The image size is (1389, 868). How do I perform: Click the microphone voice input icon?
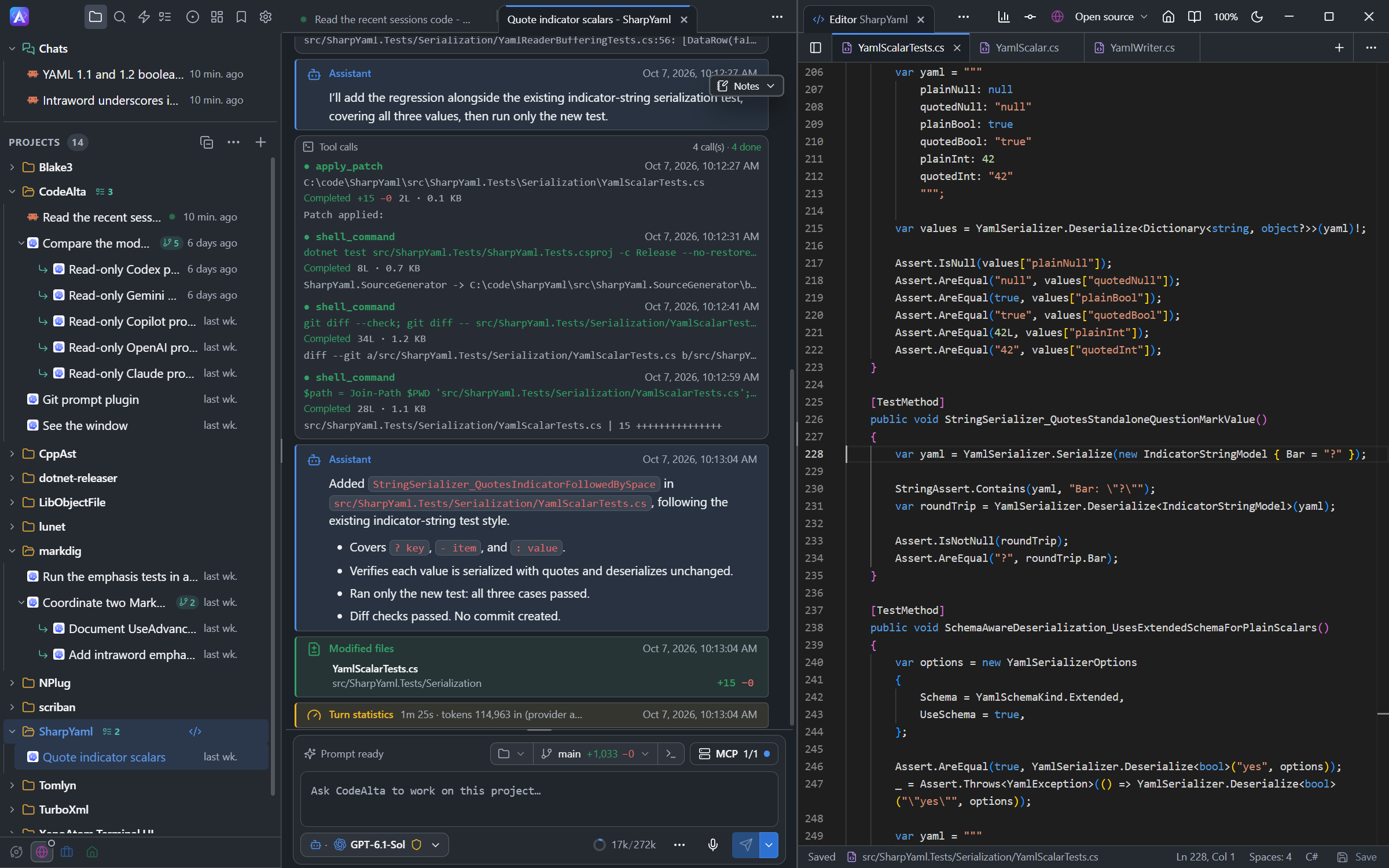pyautogui.click(x=713, y=845)
